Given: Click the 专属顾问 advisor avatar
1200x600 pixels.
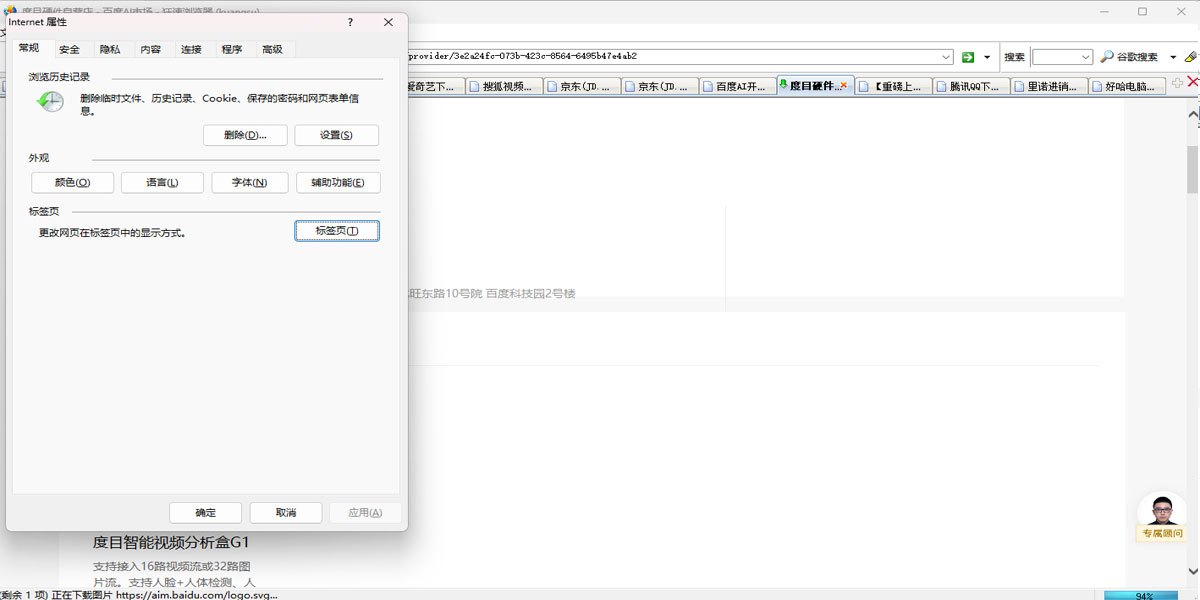Looking at the screenshot, I should (1161, 511).
